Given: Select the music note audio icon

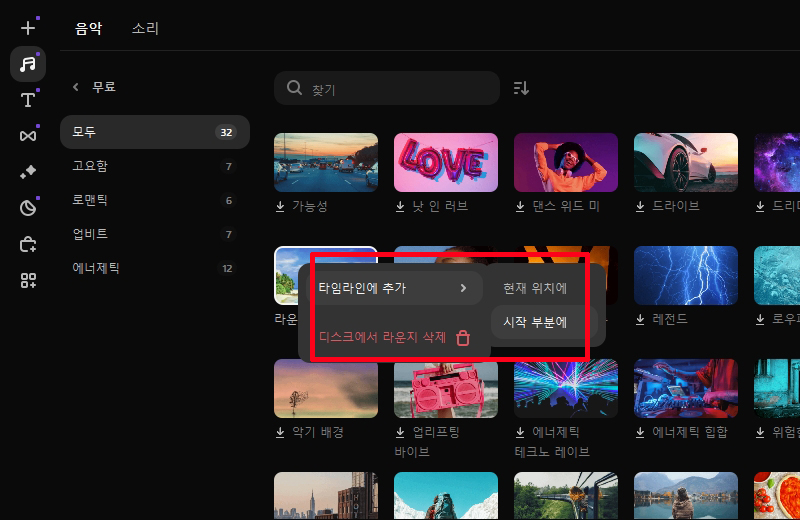Looking at the screenshot, I should tap(28, 64).
